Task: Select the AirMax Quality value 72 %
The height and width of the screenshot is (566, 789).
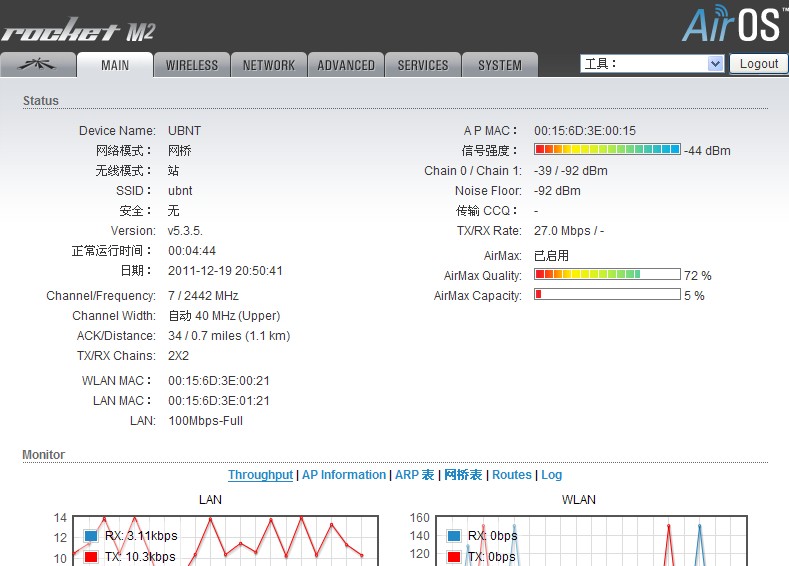Action: click(697, 276)
